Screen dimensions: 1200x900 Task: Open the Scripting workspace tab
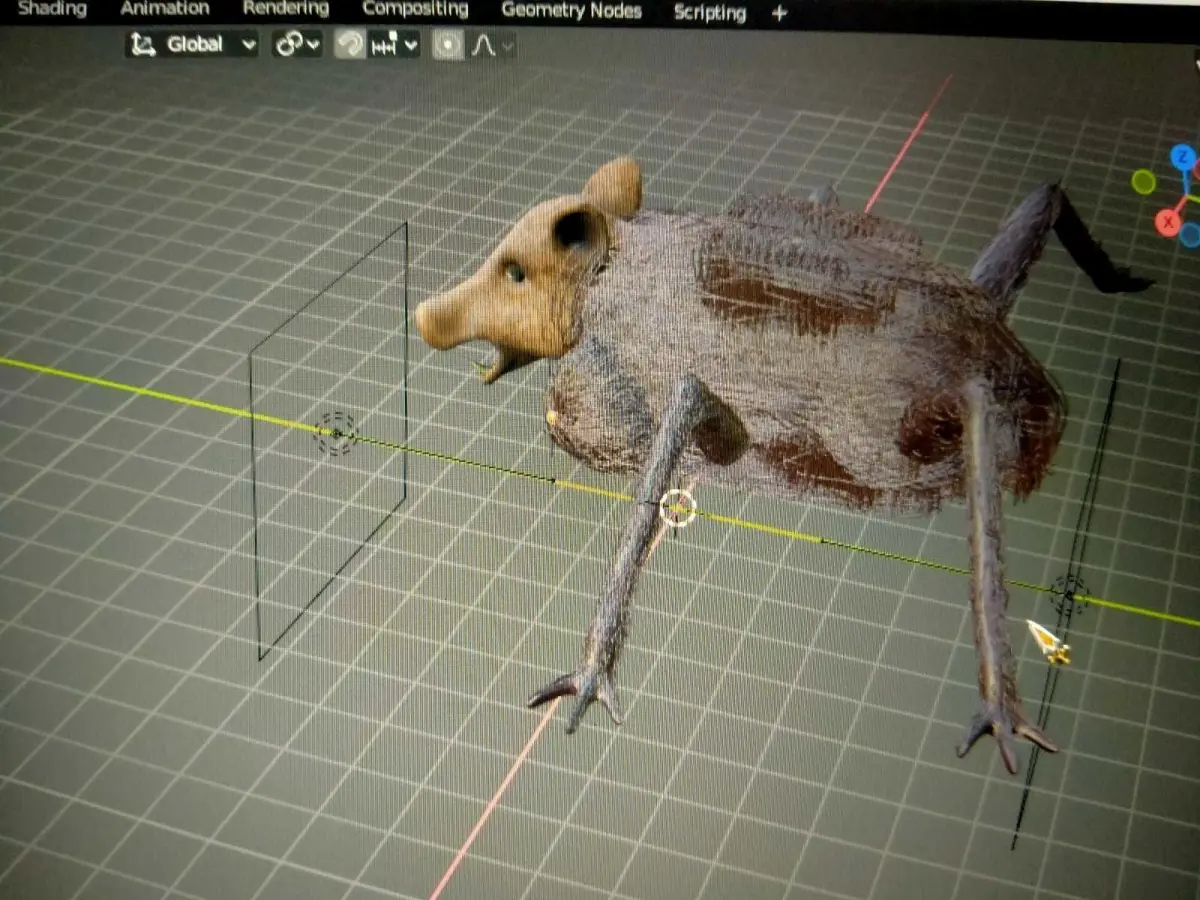pos(709,13)
